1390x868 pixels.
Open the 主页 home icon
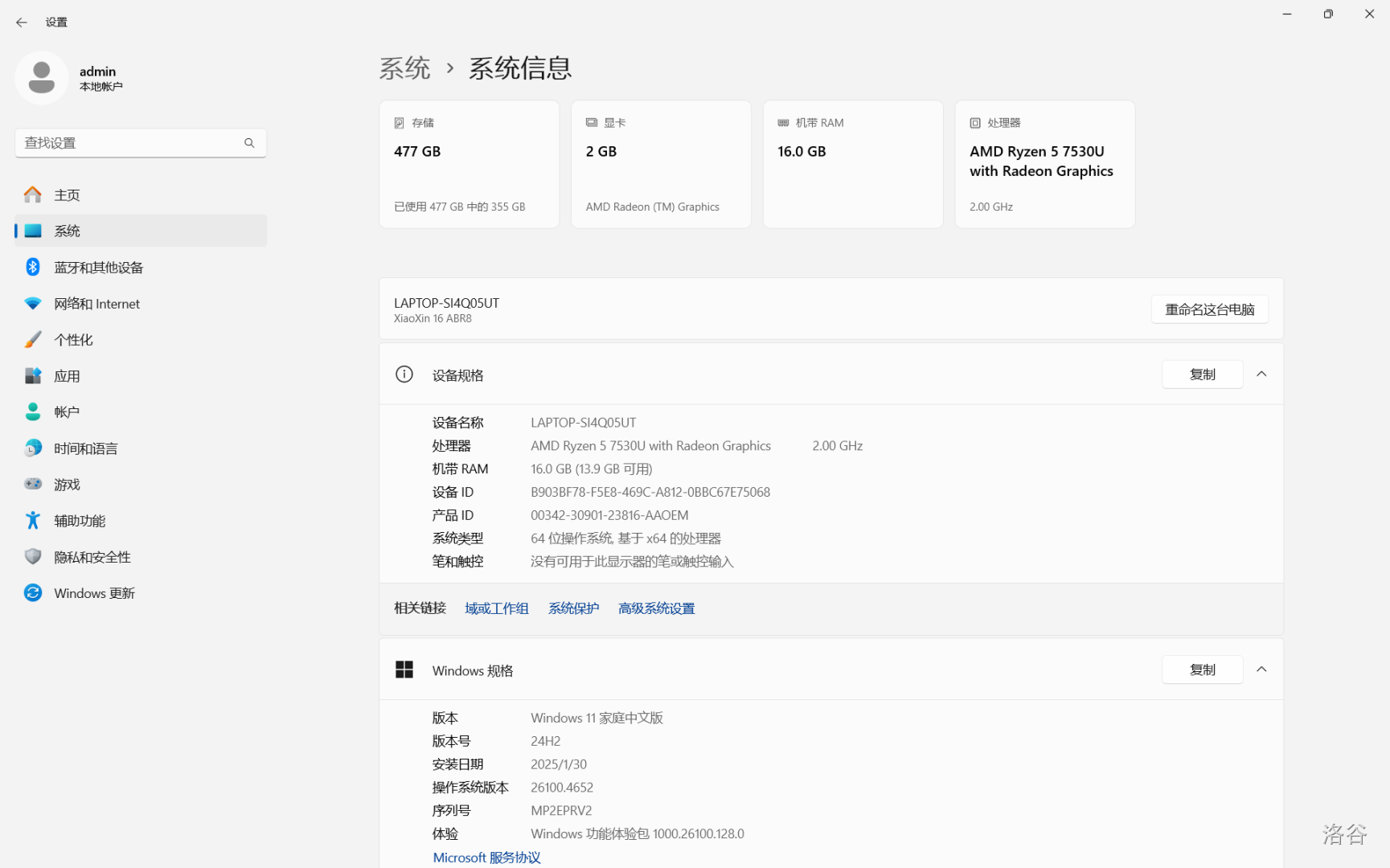[33, 195]
